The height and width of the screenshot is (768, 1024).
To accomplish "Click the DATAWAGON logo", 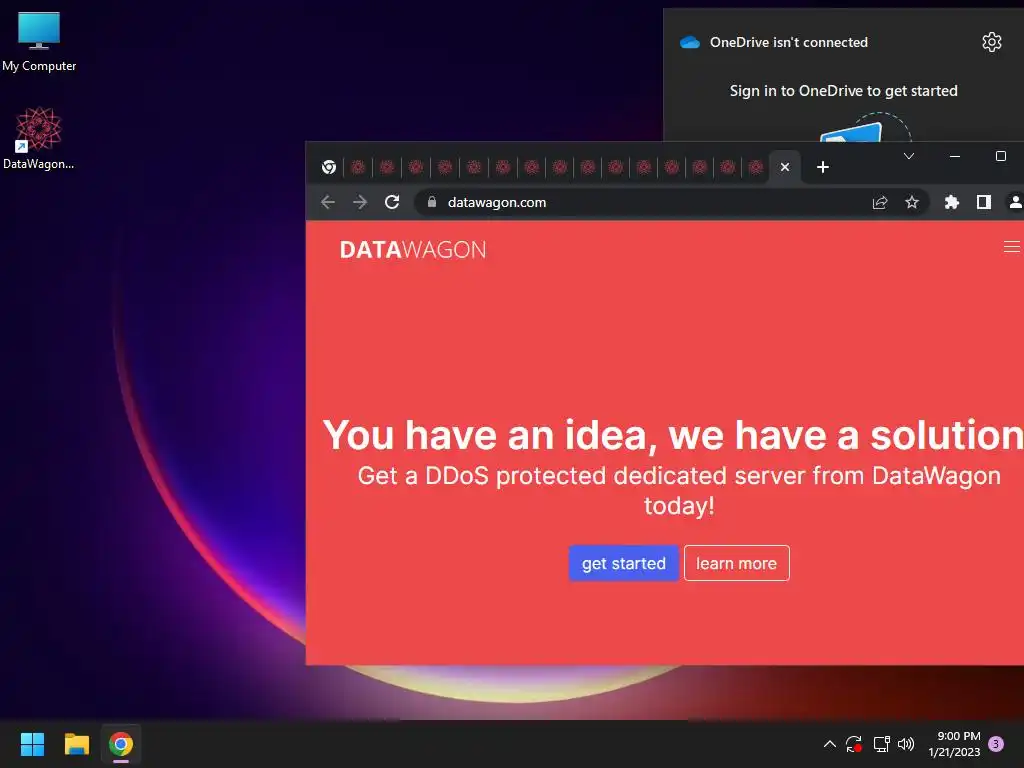I will click(413, 249).
